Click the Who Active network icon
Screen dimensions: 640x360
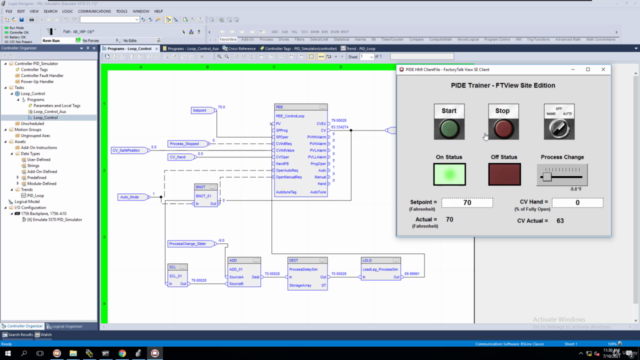coord(191,32)
